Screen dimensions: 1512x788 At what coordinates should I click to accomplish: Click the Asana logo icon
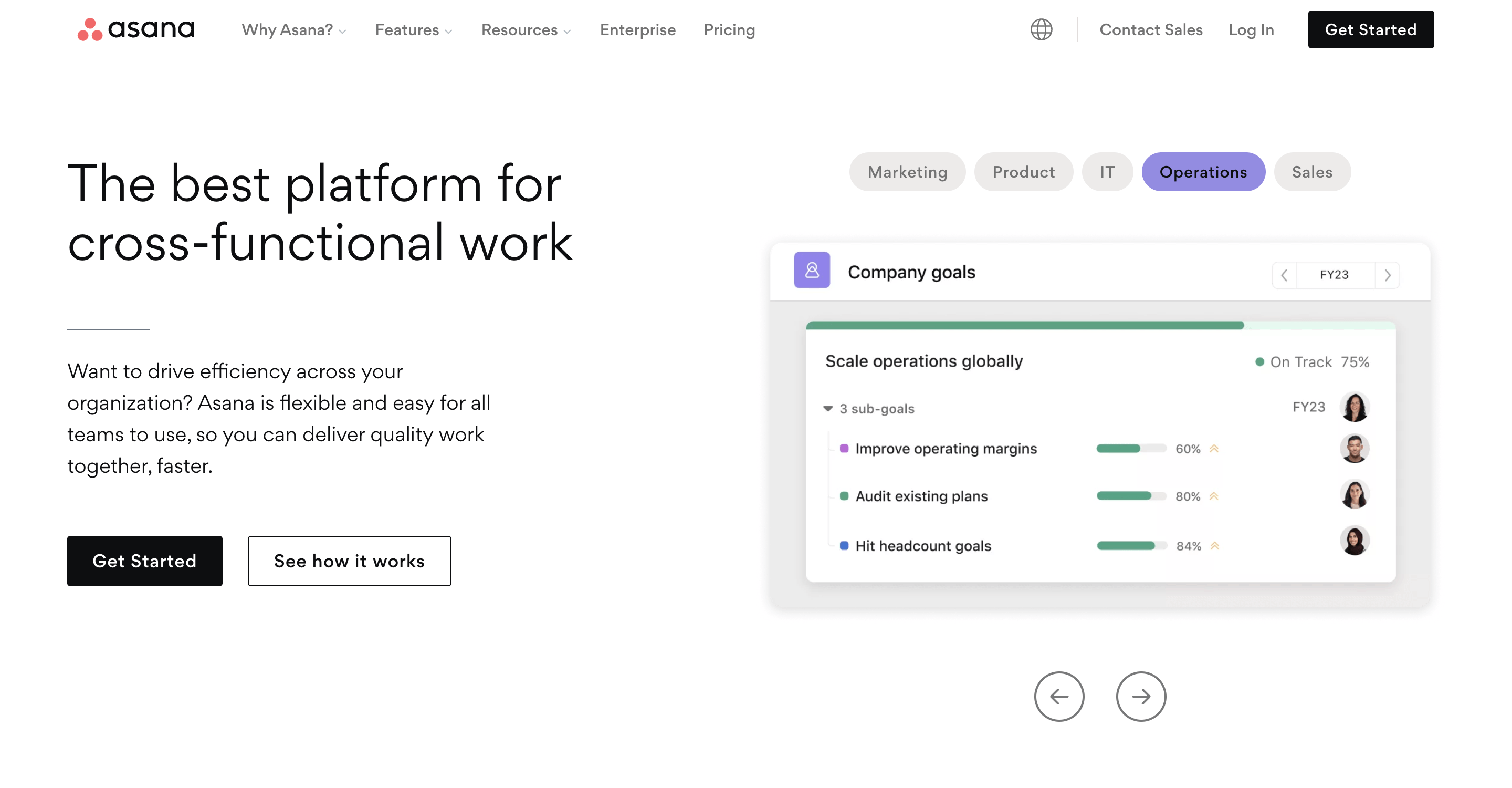[x=87, y=29]
